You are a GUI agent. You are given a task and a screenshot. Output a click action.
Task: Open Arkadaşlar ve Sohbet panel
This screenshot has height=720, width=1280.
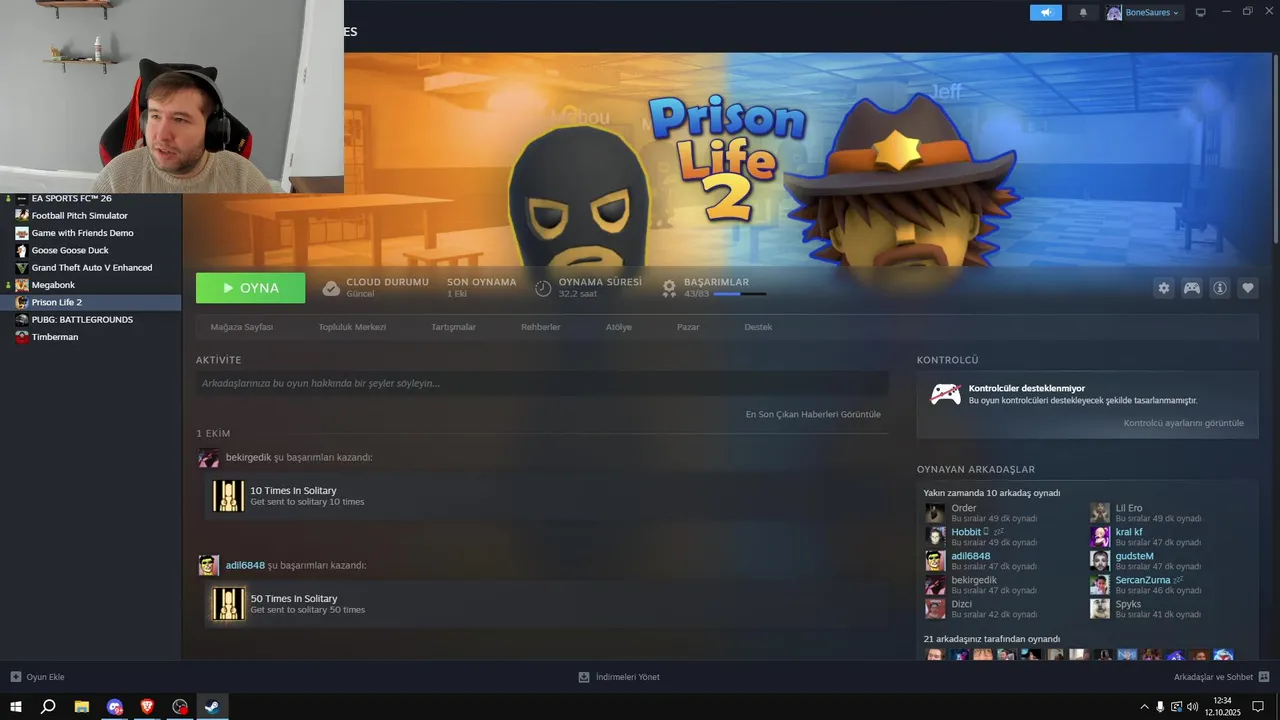[1222, 677]
